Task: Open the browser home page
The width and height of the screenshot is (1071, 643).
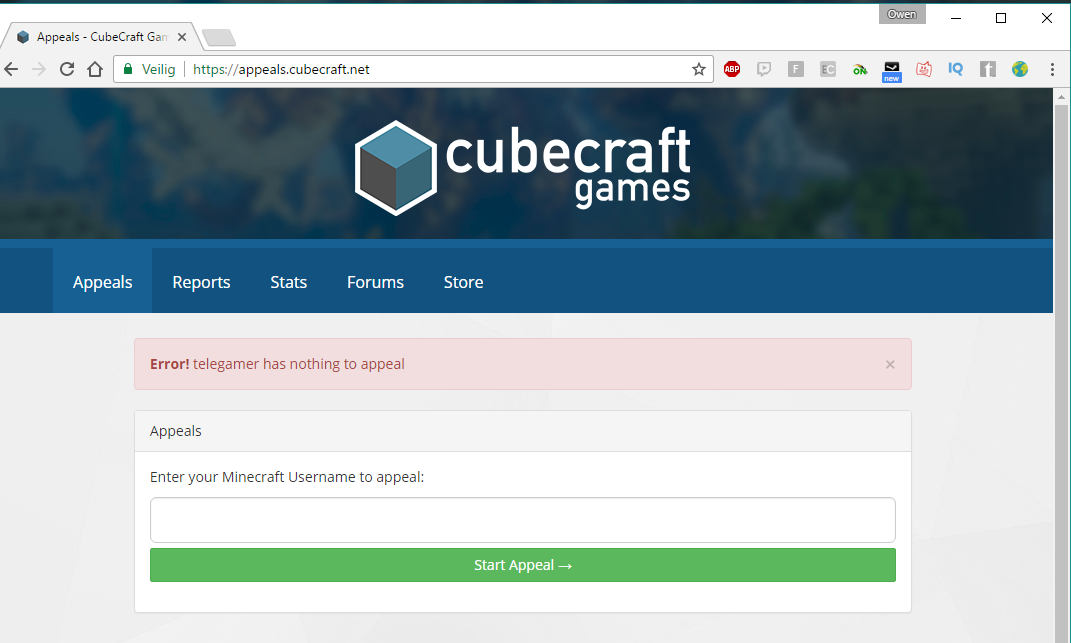Action: coord(95,69)
